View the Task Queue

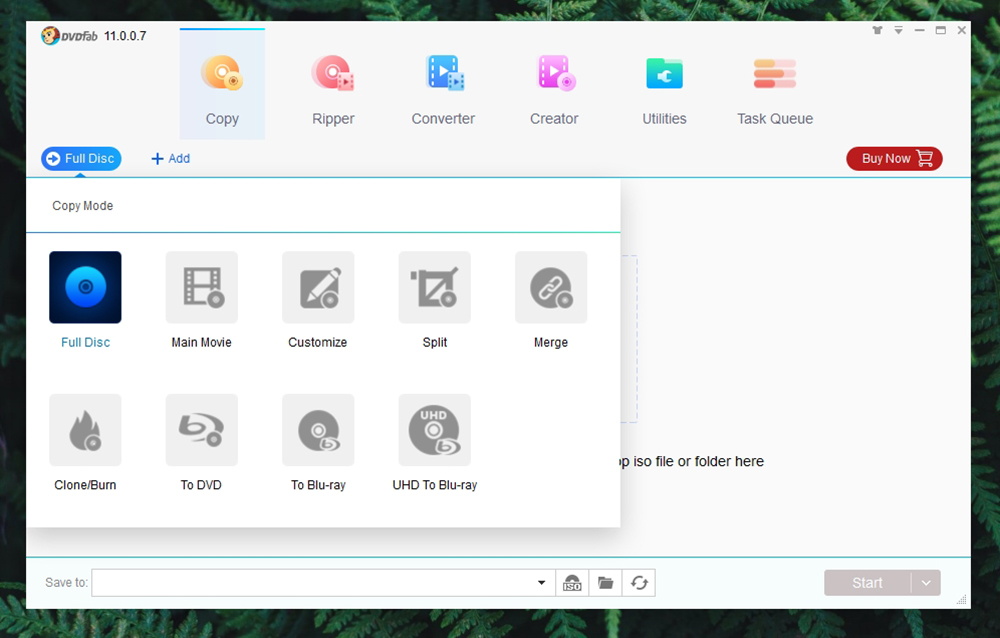tap(775, 89)
